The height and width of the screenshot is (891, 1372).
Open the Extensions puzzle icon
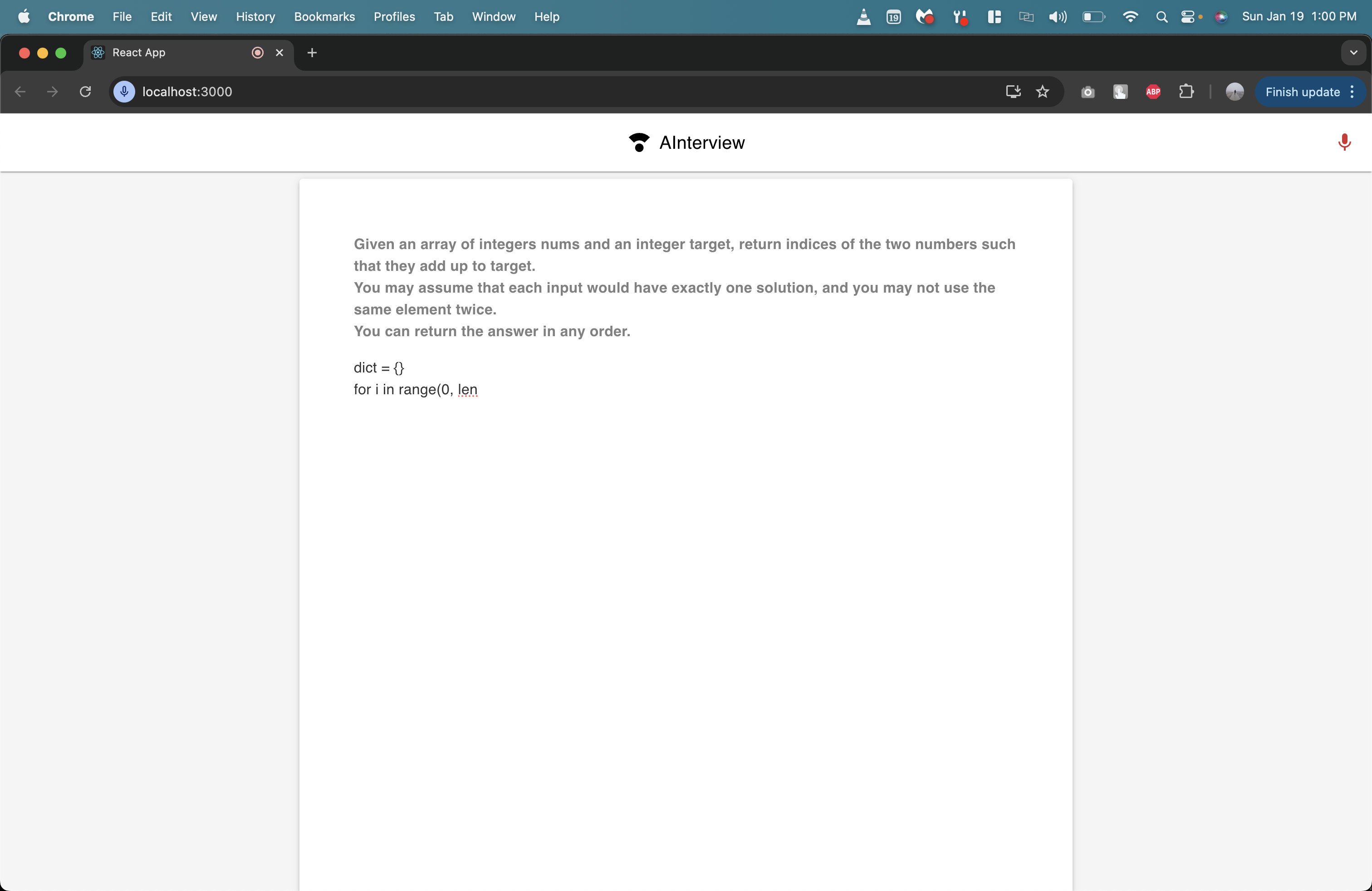[x=1186, y=92]
